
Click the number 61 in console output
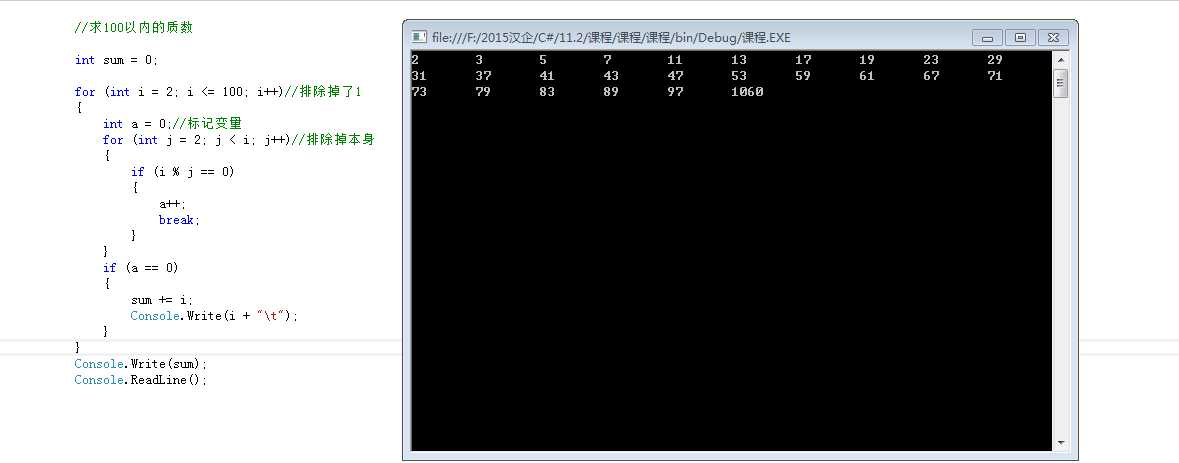click(x=867, y=76)
